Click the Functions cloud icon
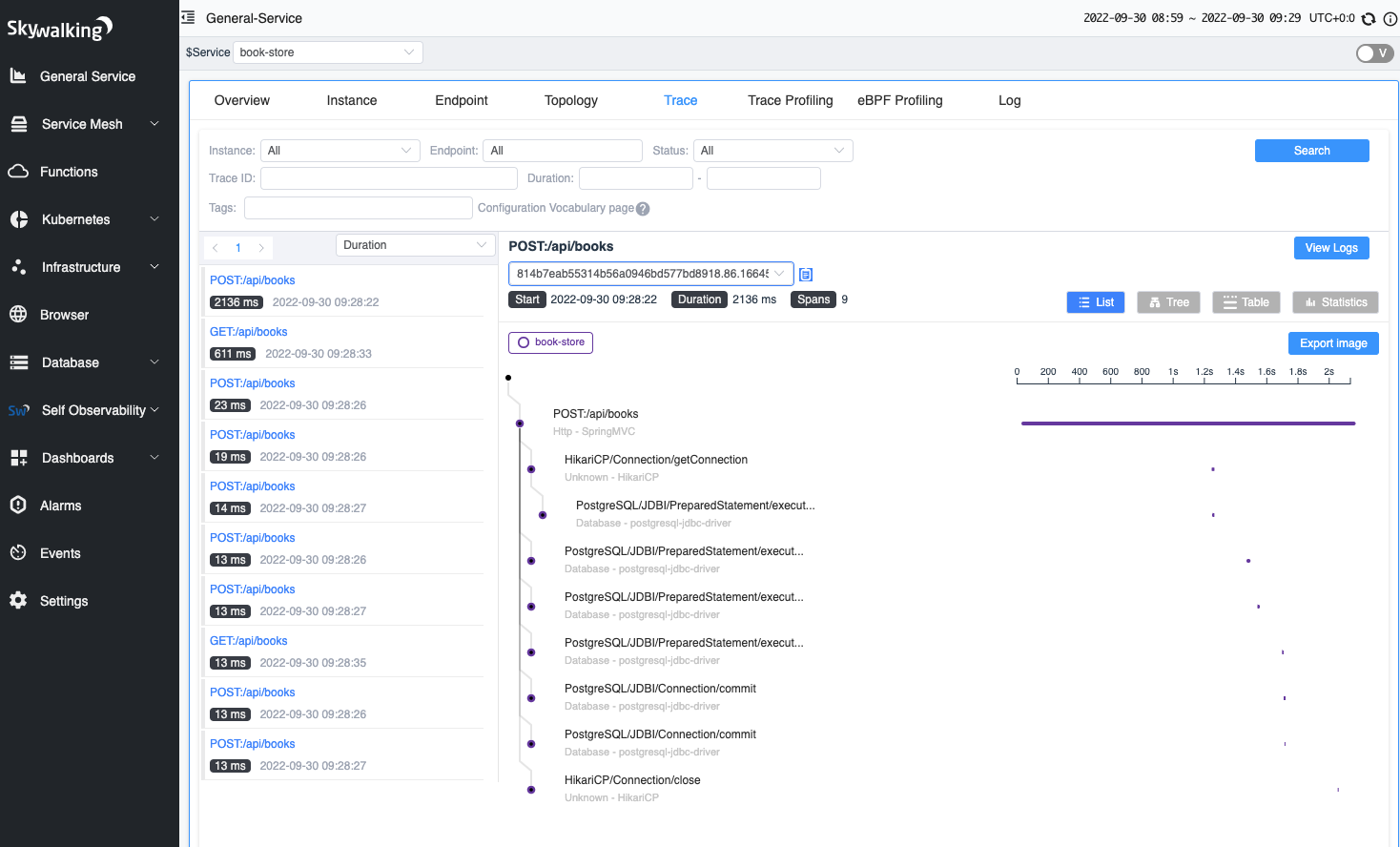The image size is (1400, 847). pos(18,172)
